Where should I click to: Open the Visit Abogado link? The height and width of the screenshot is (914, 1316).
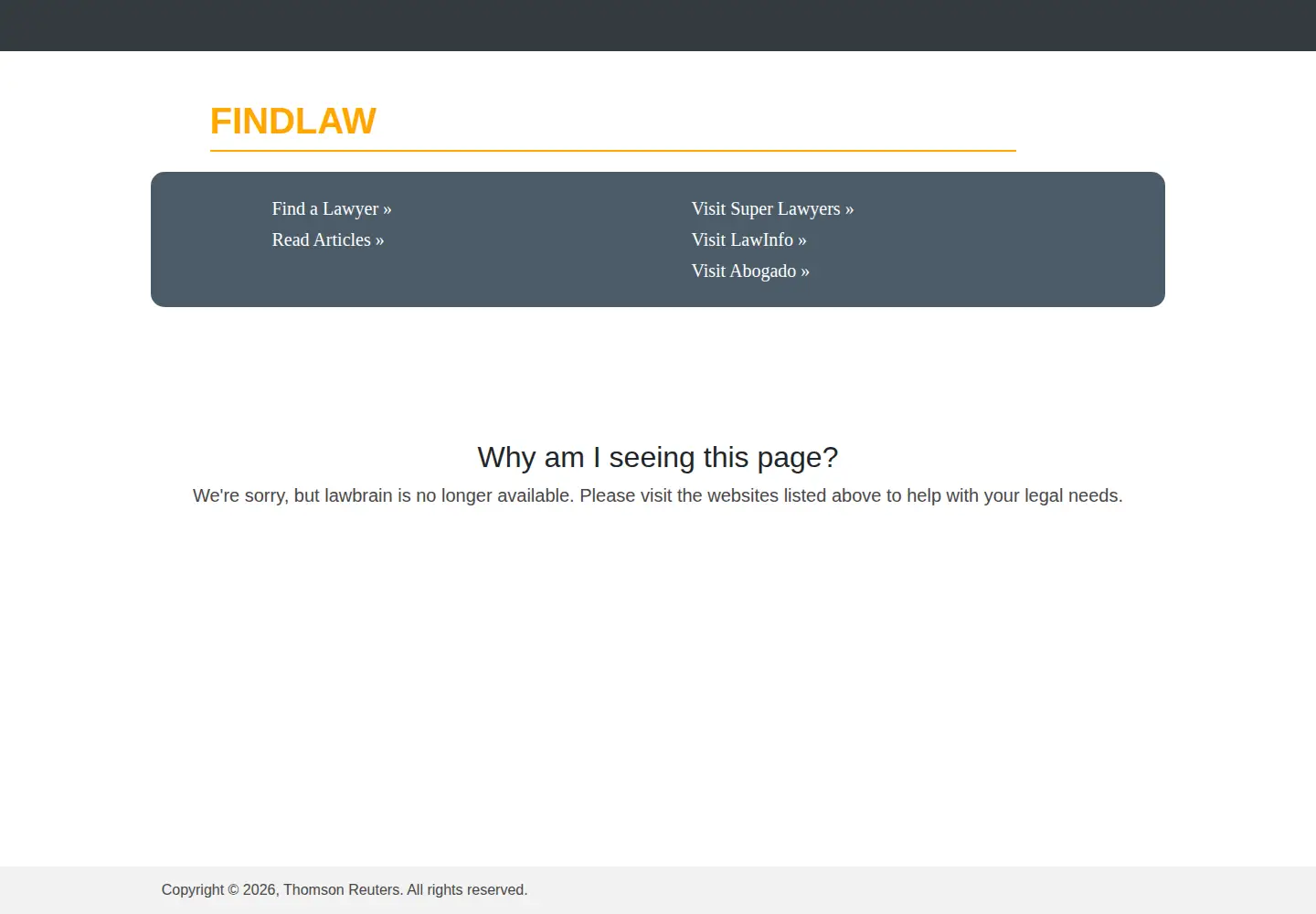750,271
